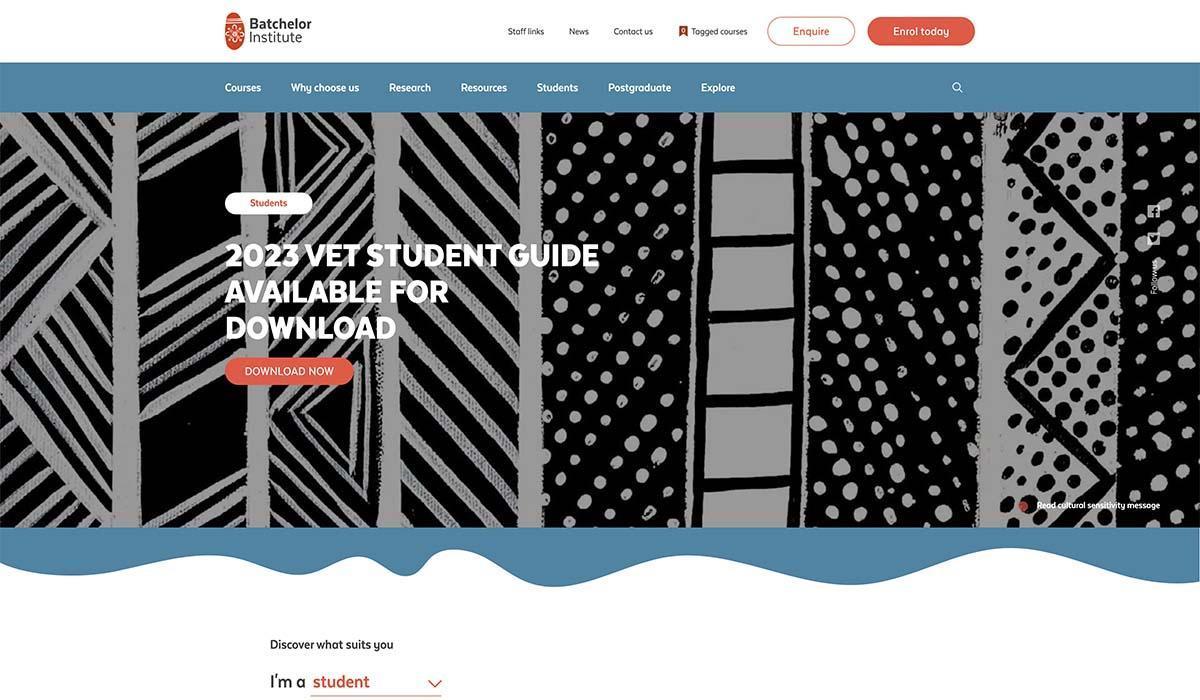This screenshot has height=700, width=1200.
Task: Open the Research menu
Action: click(x=410, y=88)
